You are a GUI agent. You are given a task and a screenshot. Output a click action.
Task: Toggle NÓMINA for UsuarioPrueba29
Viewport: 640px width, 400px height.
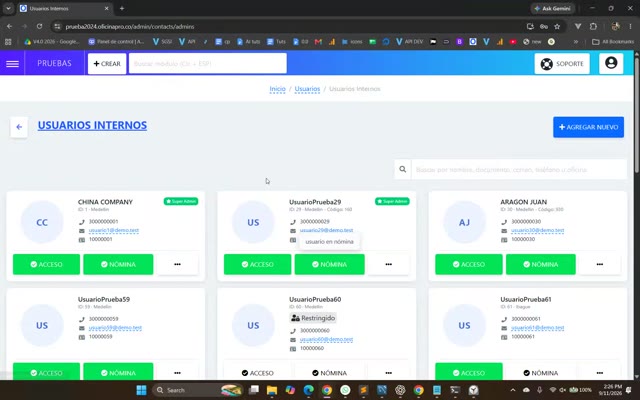(330, 264)
